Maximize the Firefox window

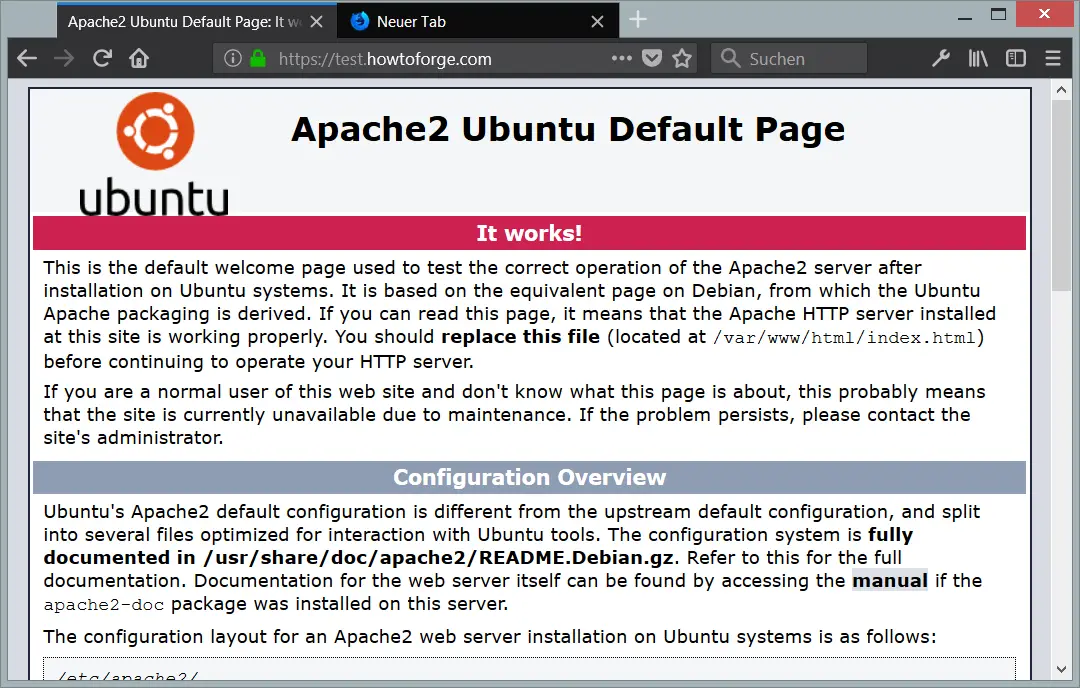pyautogui.click(x=998, y=15)
